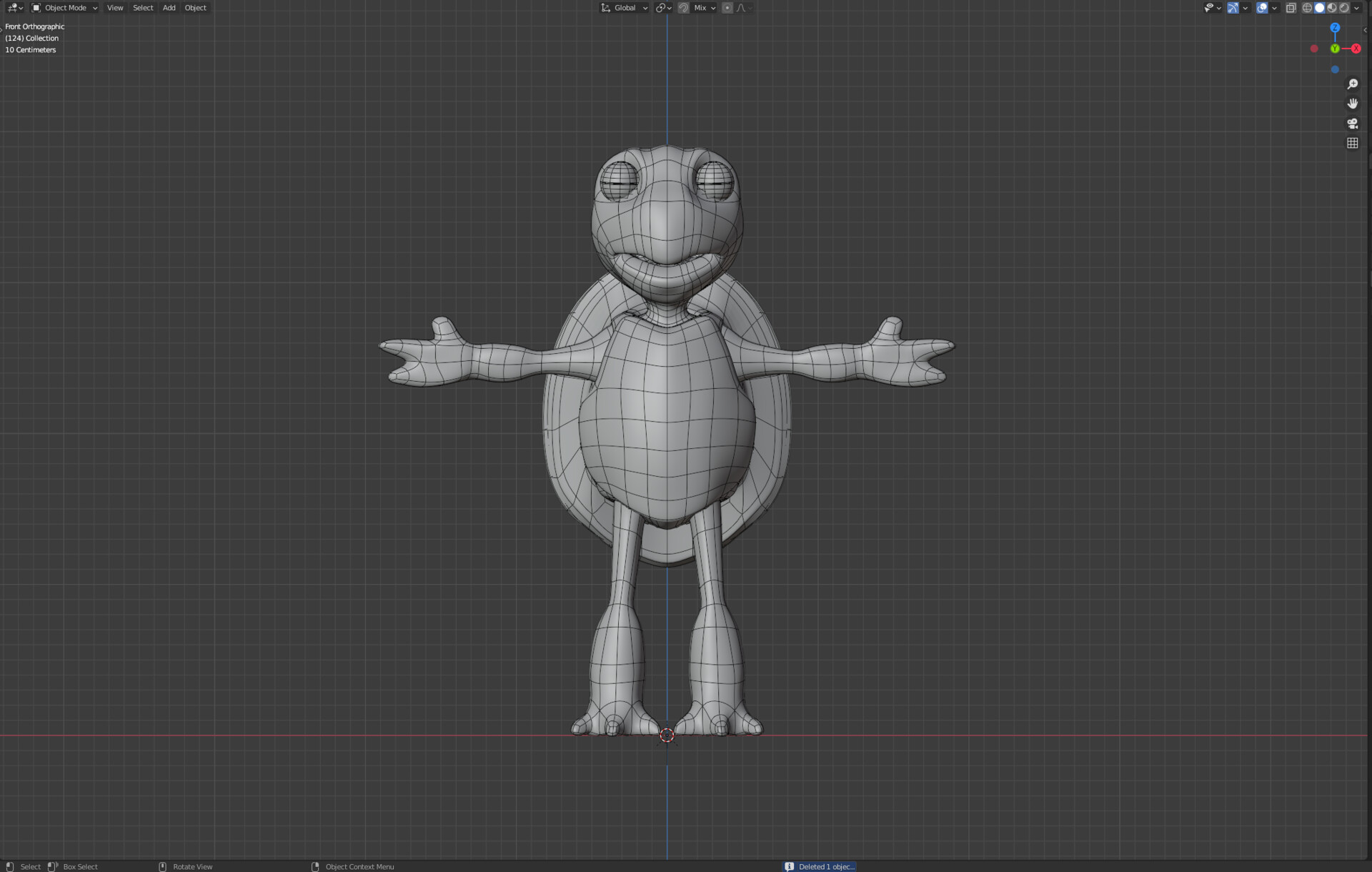Open the shading options dropdown arrow
1372x872 pixels.
tap(1356, 8)
